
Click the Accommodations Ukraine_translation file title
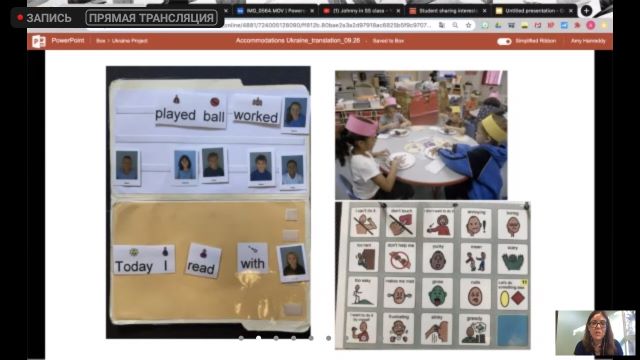click(x=298, y=41)
